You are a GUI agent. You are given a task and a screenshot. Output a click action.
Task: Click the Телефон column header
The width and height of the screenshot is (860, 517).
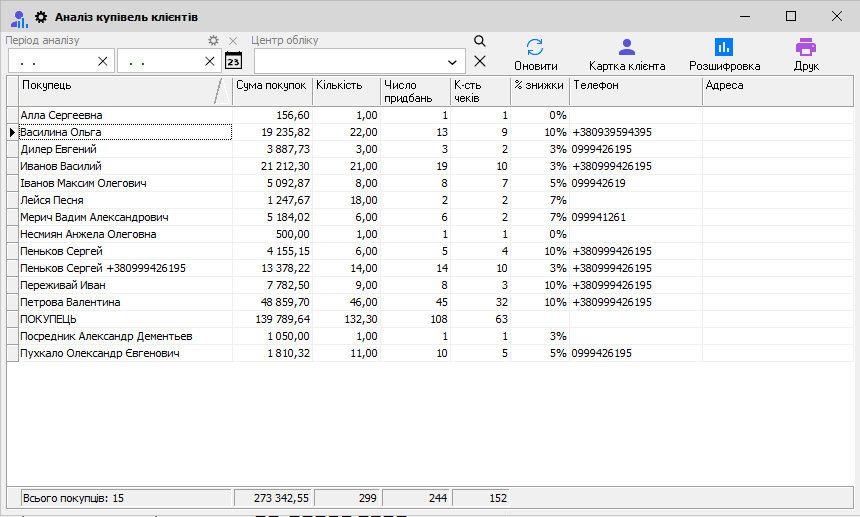click(635, 86)
